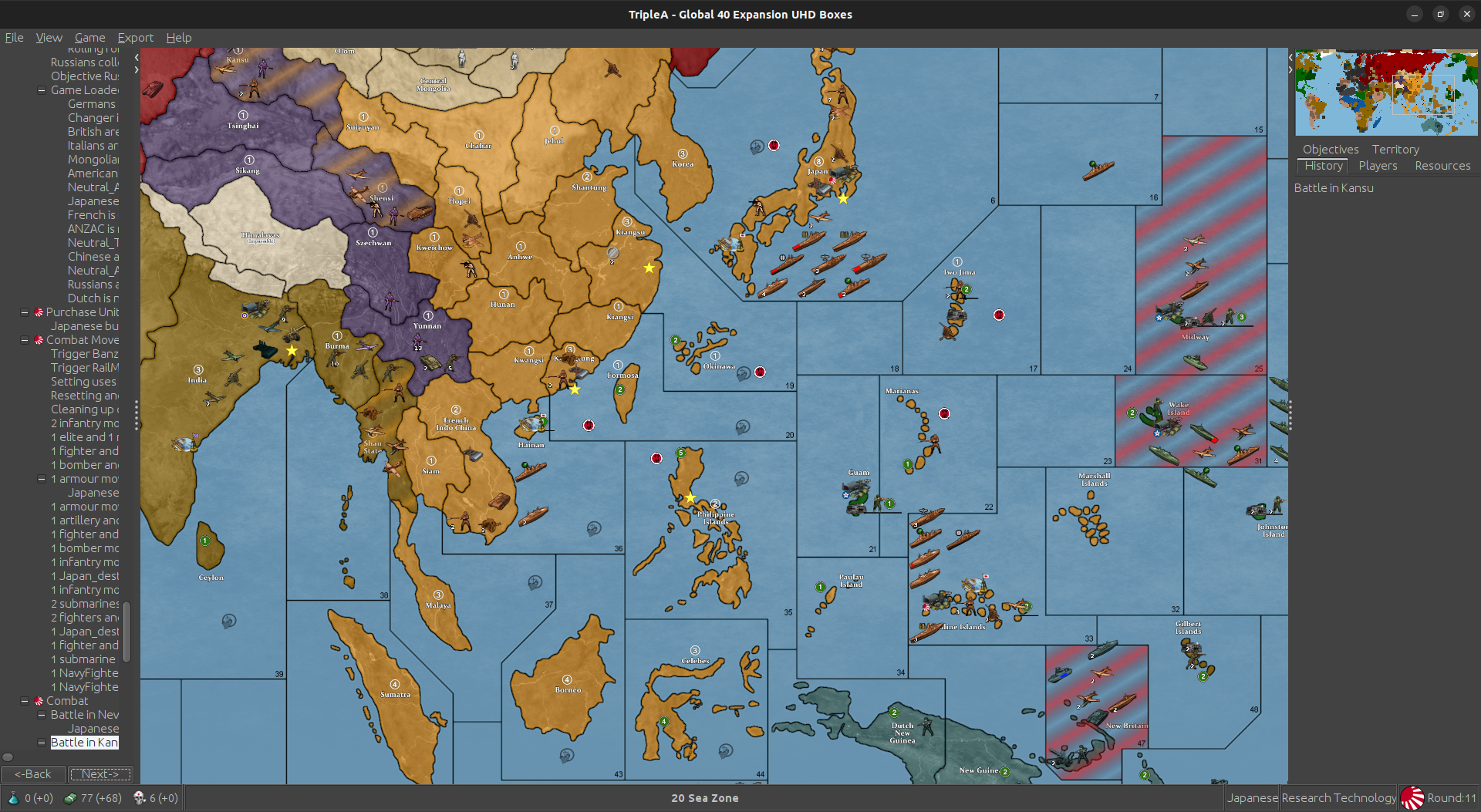Select the History tab
The height and width of the screenshot is (812, 1481).
coord(1323,166)
